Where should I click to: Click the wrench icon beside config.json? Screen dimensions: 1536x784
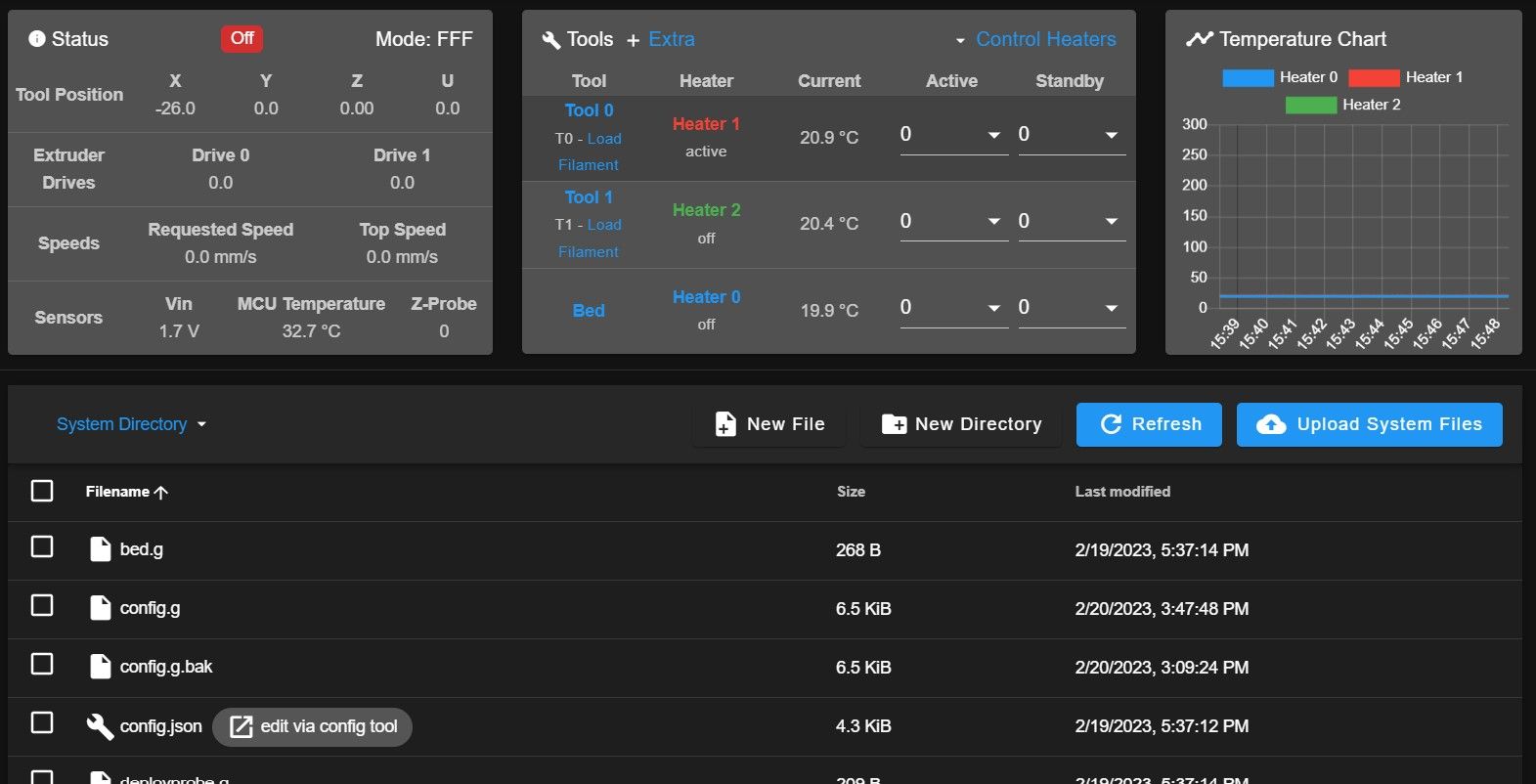100,726
